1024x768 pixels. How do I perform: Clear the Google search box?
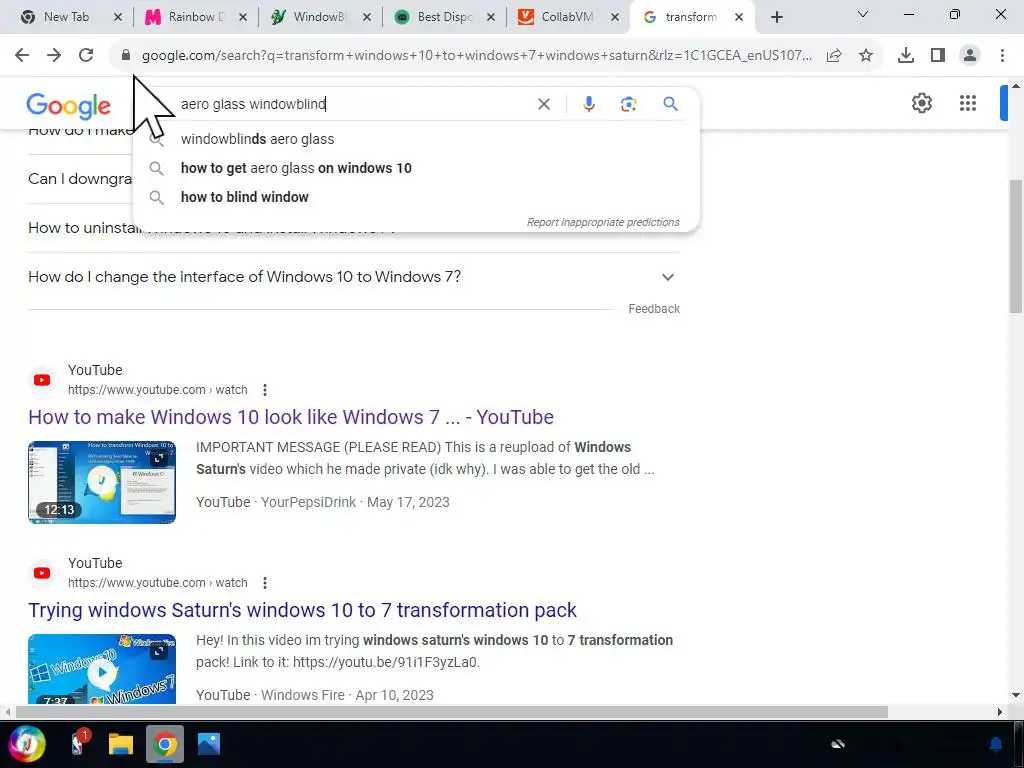(543, 104)
